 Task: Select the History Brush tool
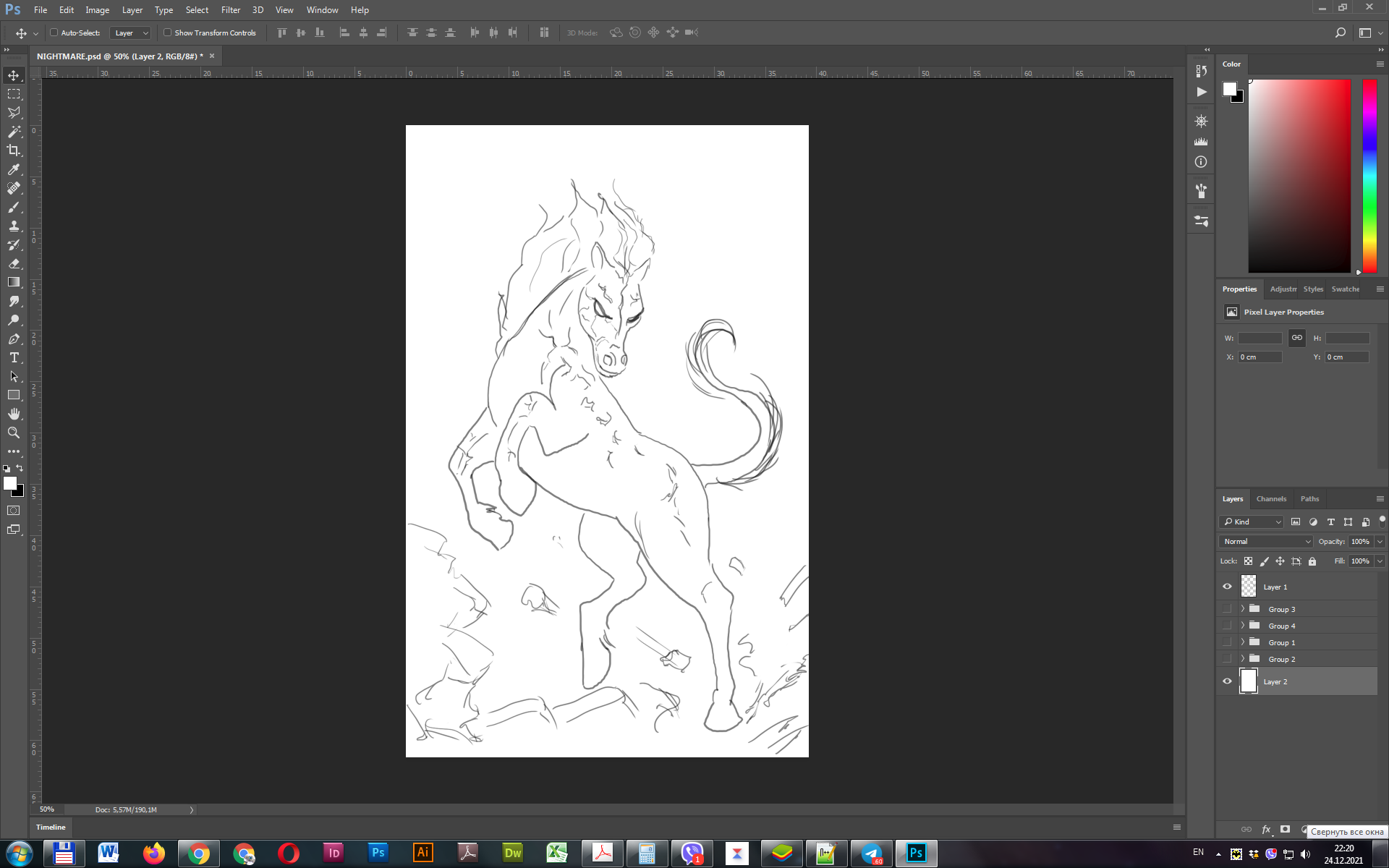tap(14, 244)
